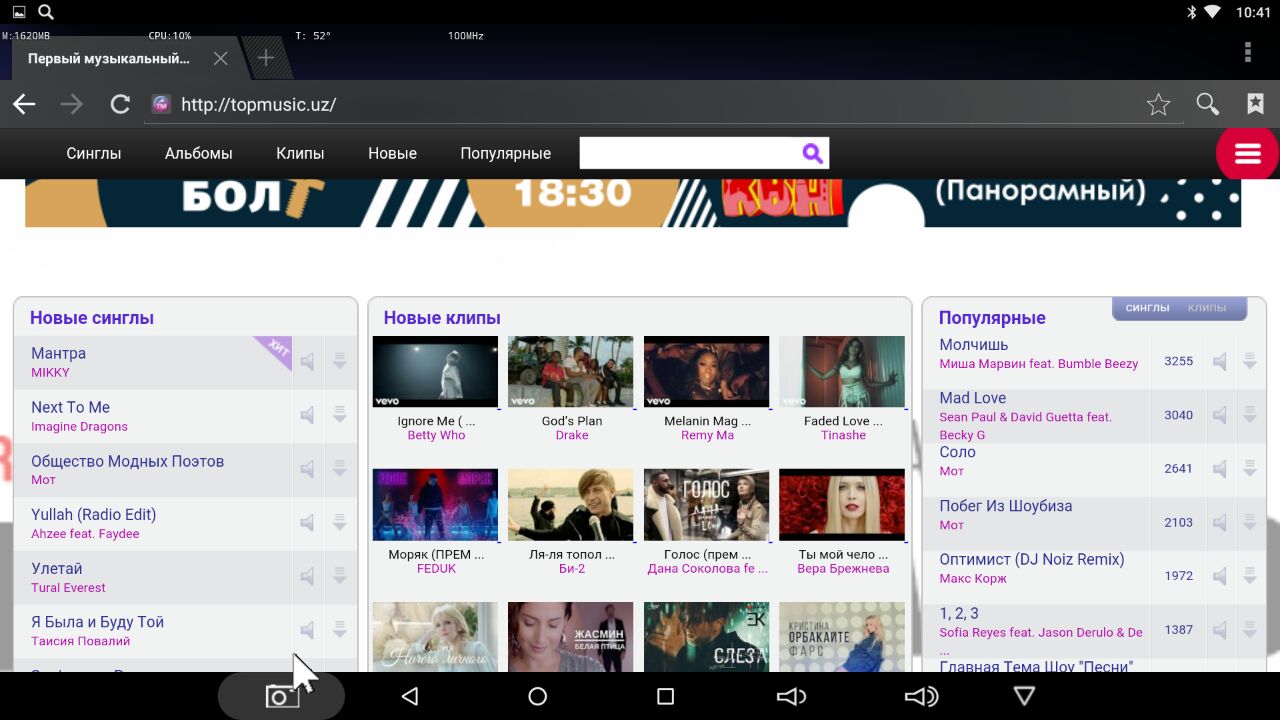The width and height of the screenshot is (1280, 720).
Task: Play Next To Me speaker icon
Action: [x=308, y=415]
